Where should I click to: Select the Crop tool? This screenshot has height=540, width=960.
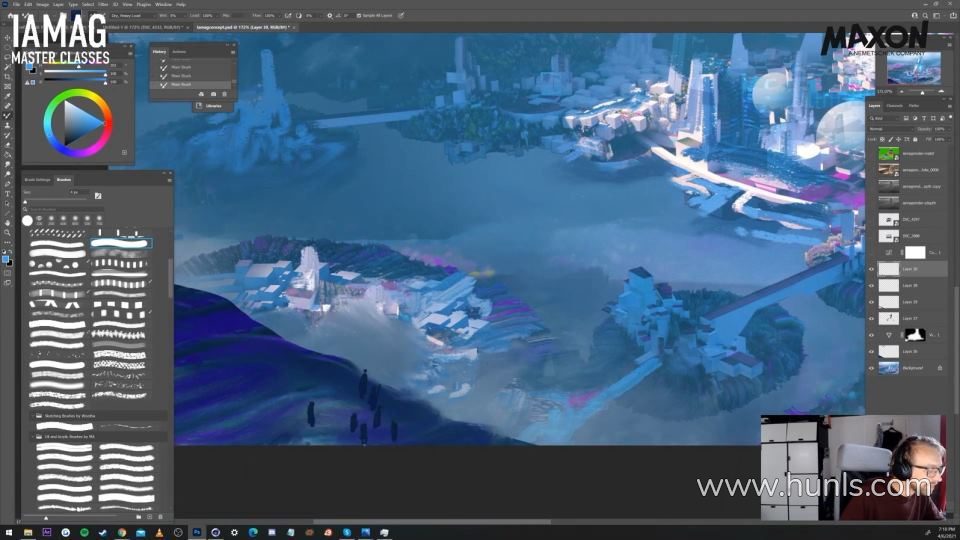[x=7, y=77]
